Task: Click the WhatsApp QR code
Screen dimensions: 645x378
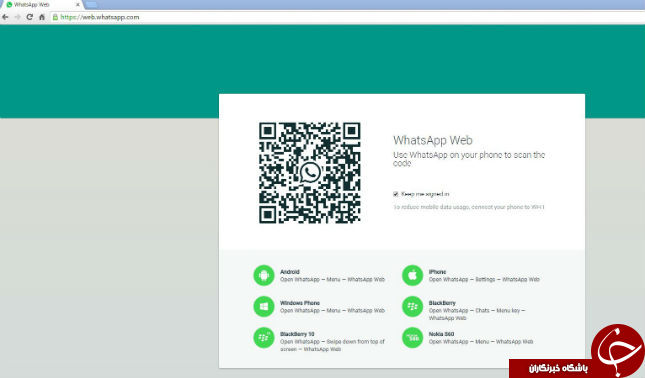Action: (310, 173)
